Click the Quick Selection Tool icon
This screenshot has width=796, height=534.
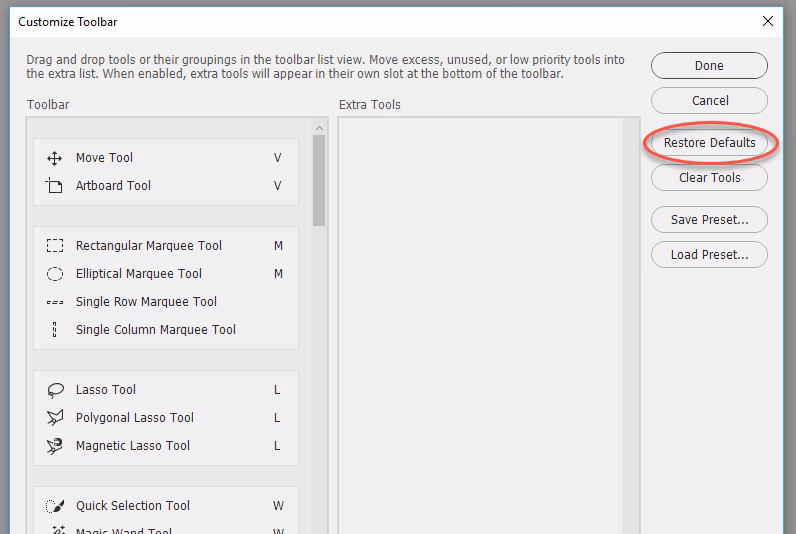[x=55, y=506]
